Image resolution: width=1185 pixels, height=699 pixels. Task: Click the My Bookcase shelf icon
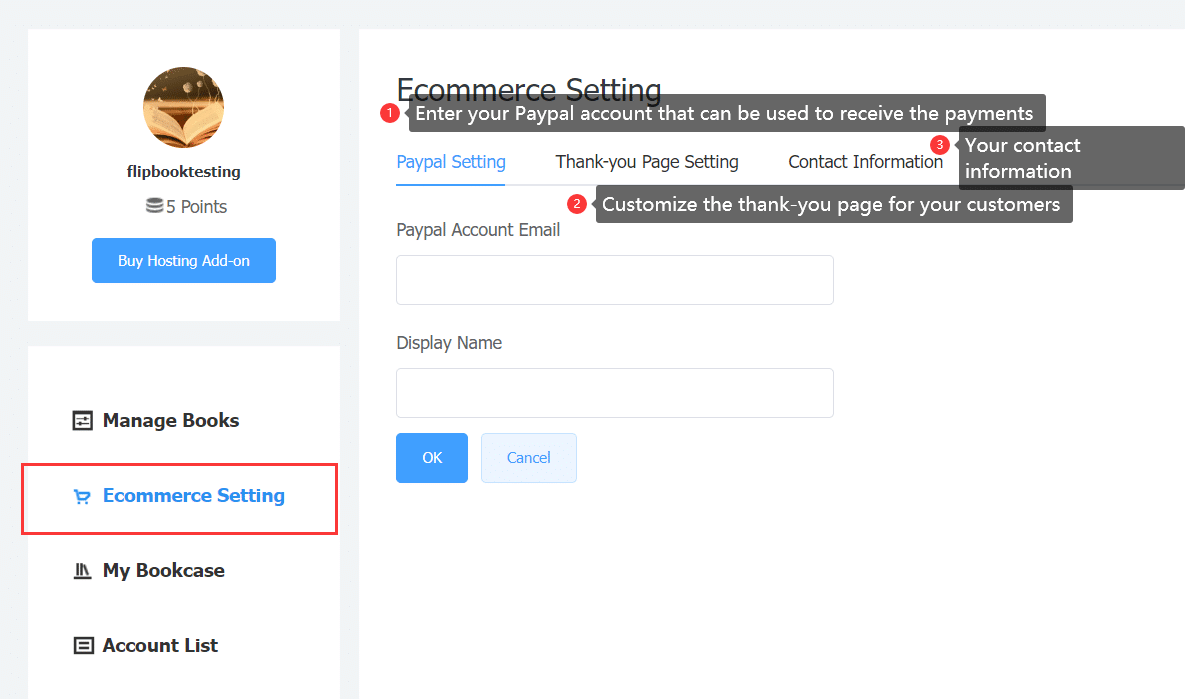coord(82,571)
